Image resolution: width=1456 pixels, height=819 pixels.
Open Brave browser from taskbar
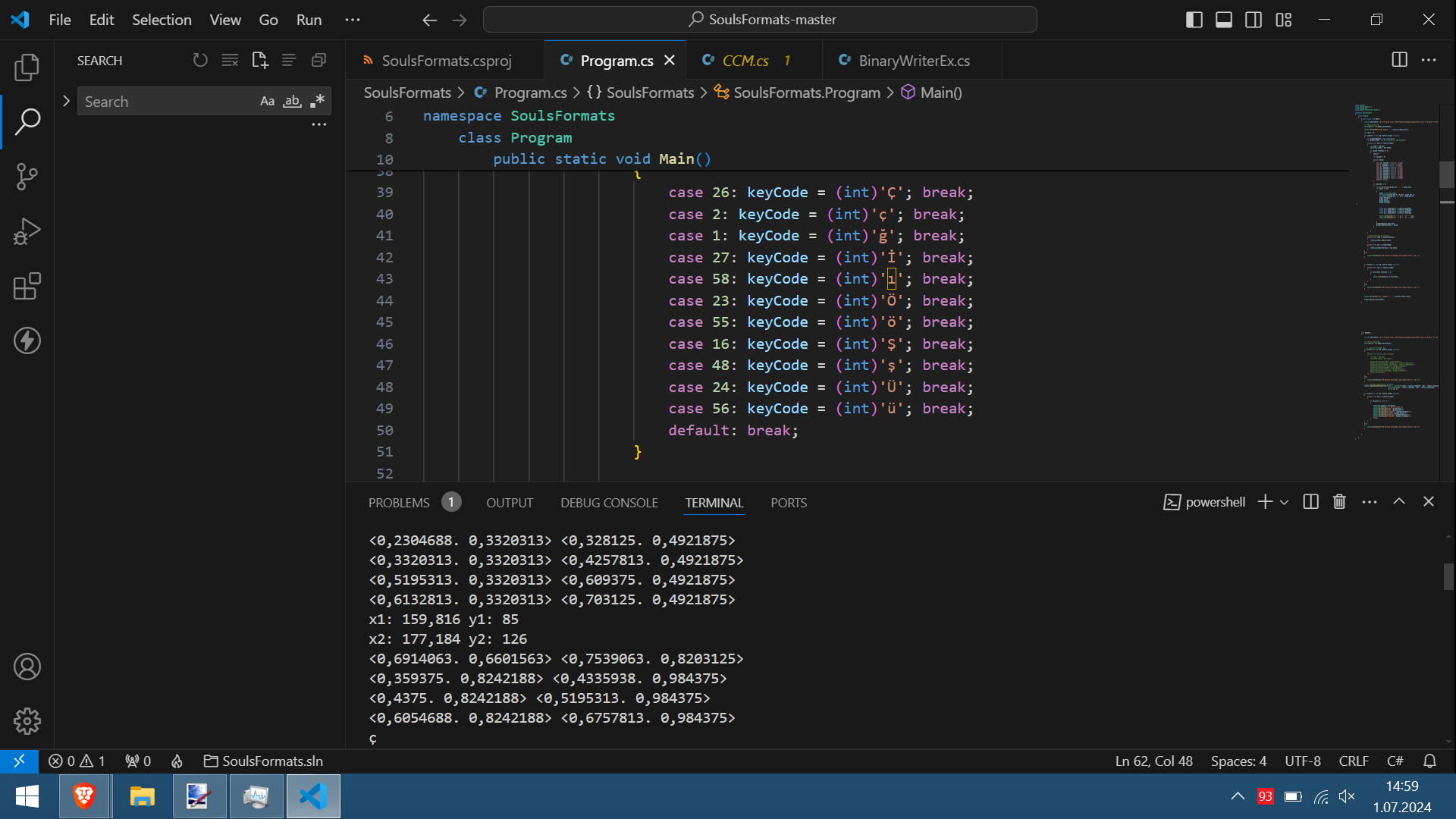83,796
